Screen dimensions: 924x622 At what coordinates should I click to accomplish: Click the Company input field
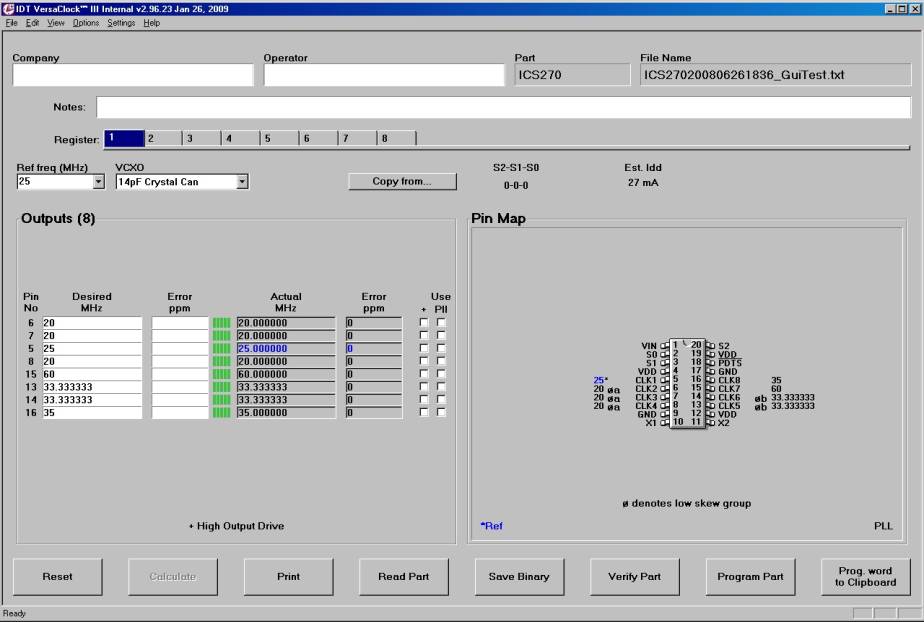tap(133, 75)
